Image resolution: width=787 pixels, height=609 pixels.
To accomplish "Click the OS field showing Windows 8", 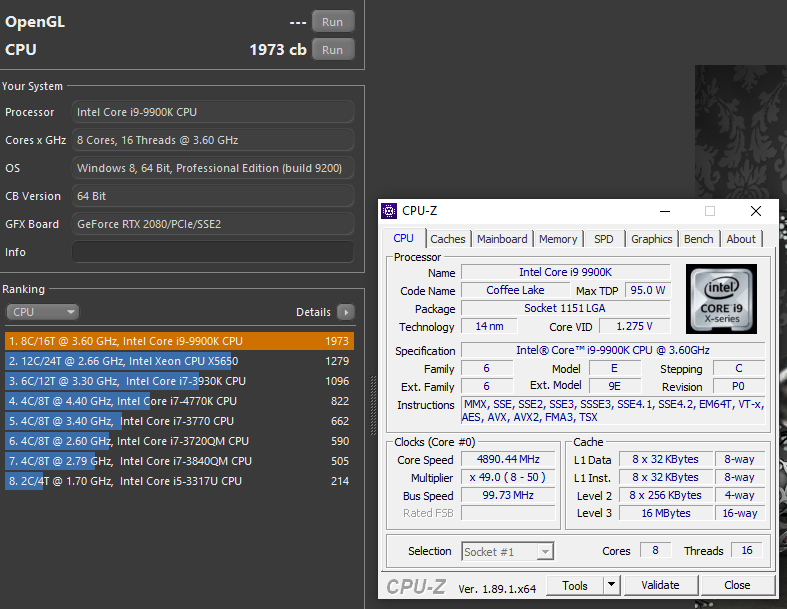I will click(213, 168).
